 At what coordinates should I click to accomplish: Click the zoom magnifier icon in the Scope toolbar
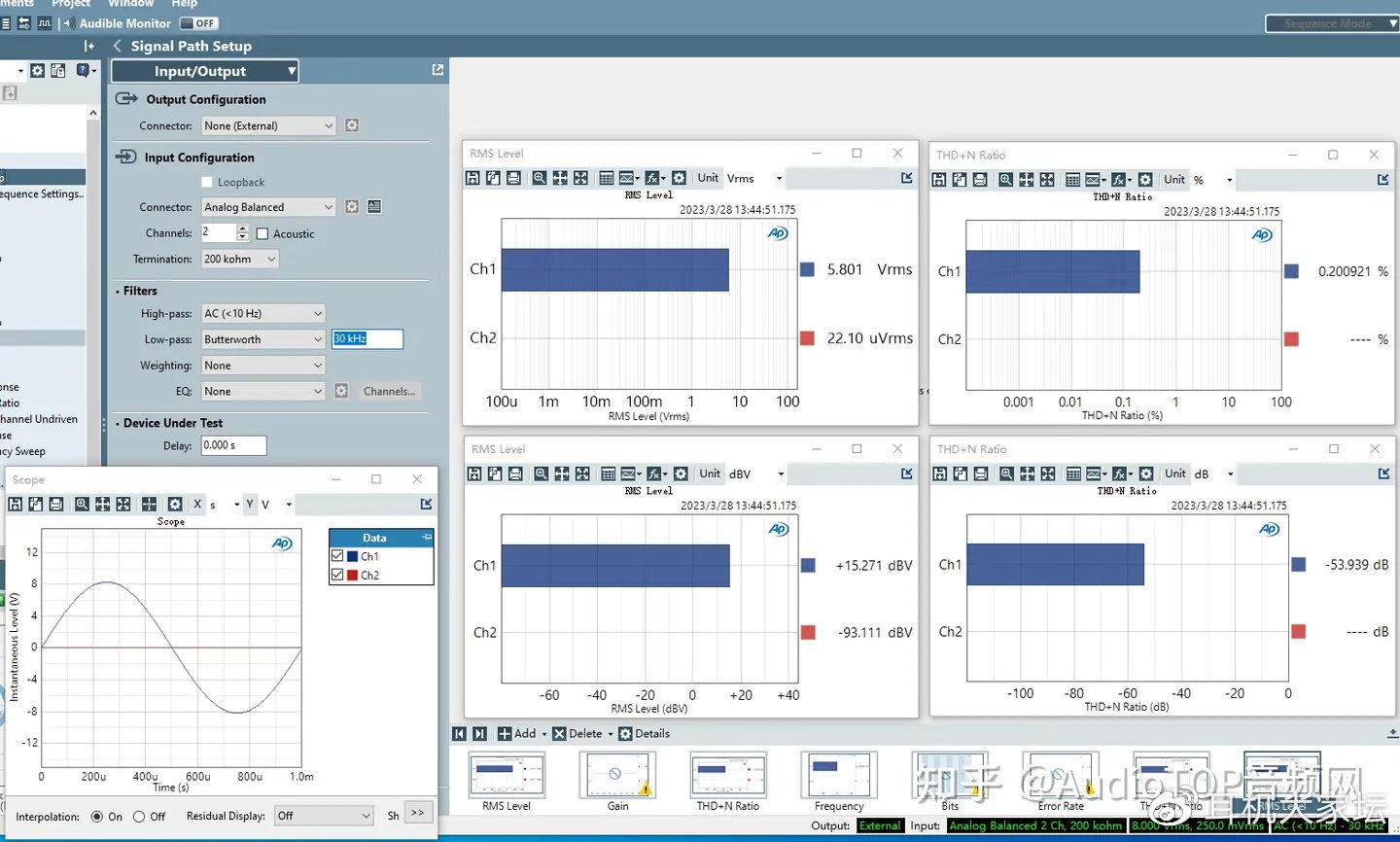point(82,504)
